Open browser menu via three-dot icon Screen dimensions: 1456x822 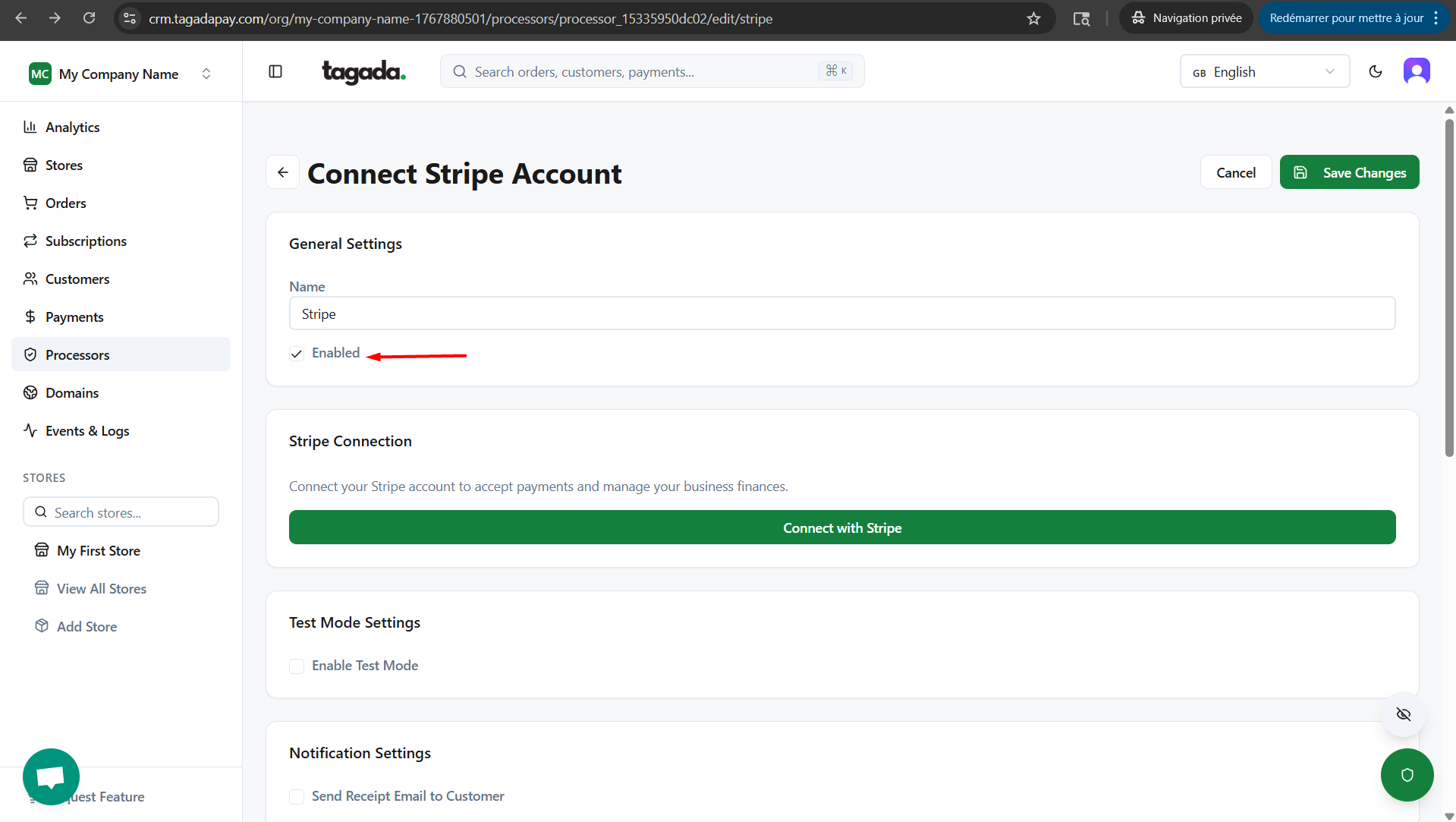click(x=1436, y=18)
